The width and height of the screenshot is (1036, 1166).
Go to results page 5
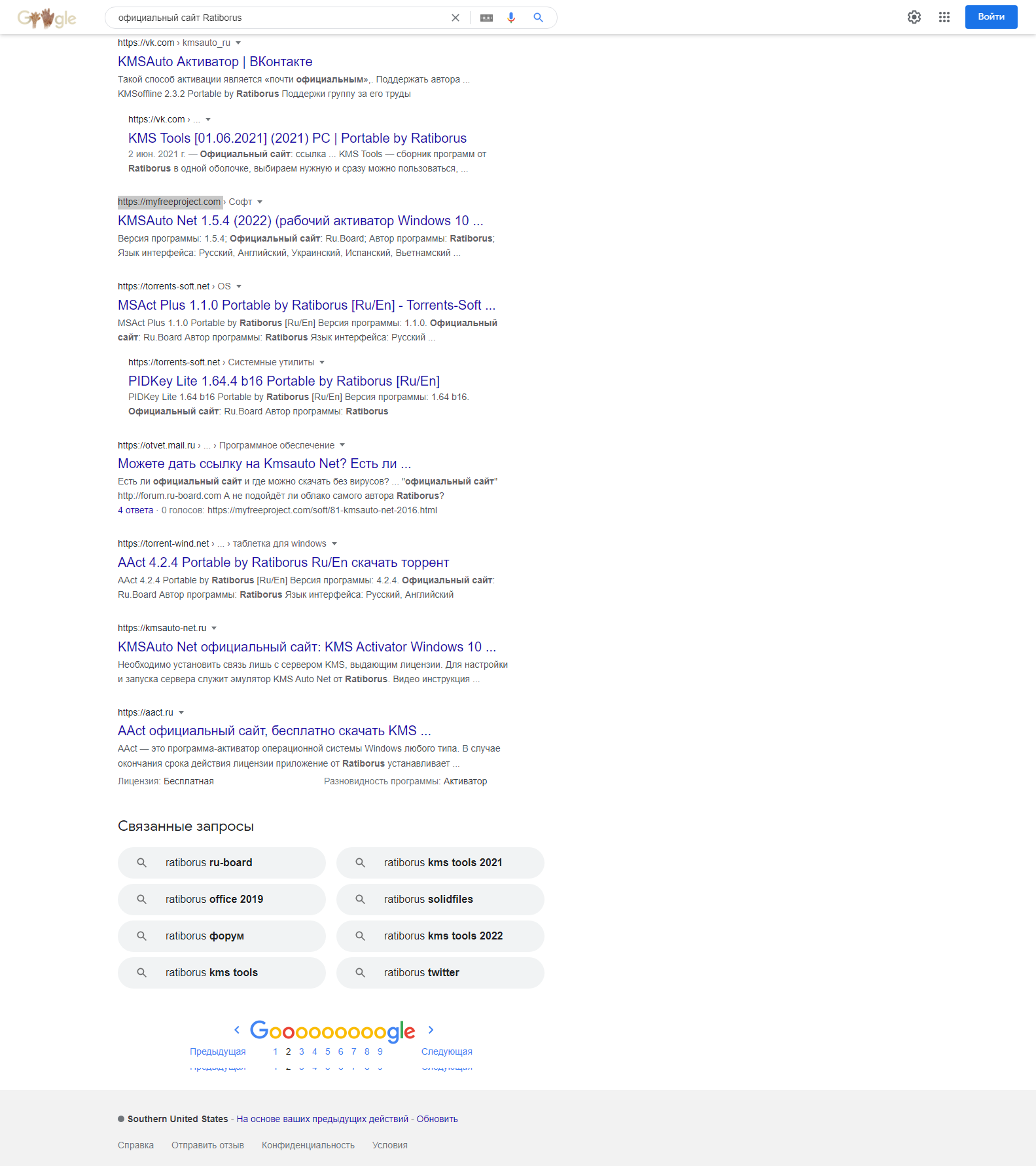(328, 1052)
